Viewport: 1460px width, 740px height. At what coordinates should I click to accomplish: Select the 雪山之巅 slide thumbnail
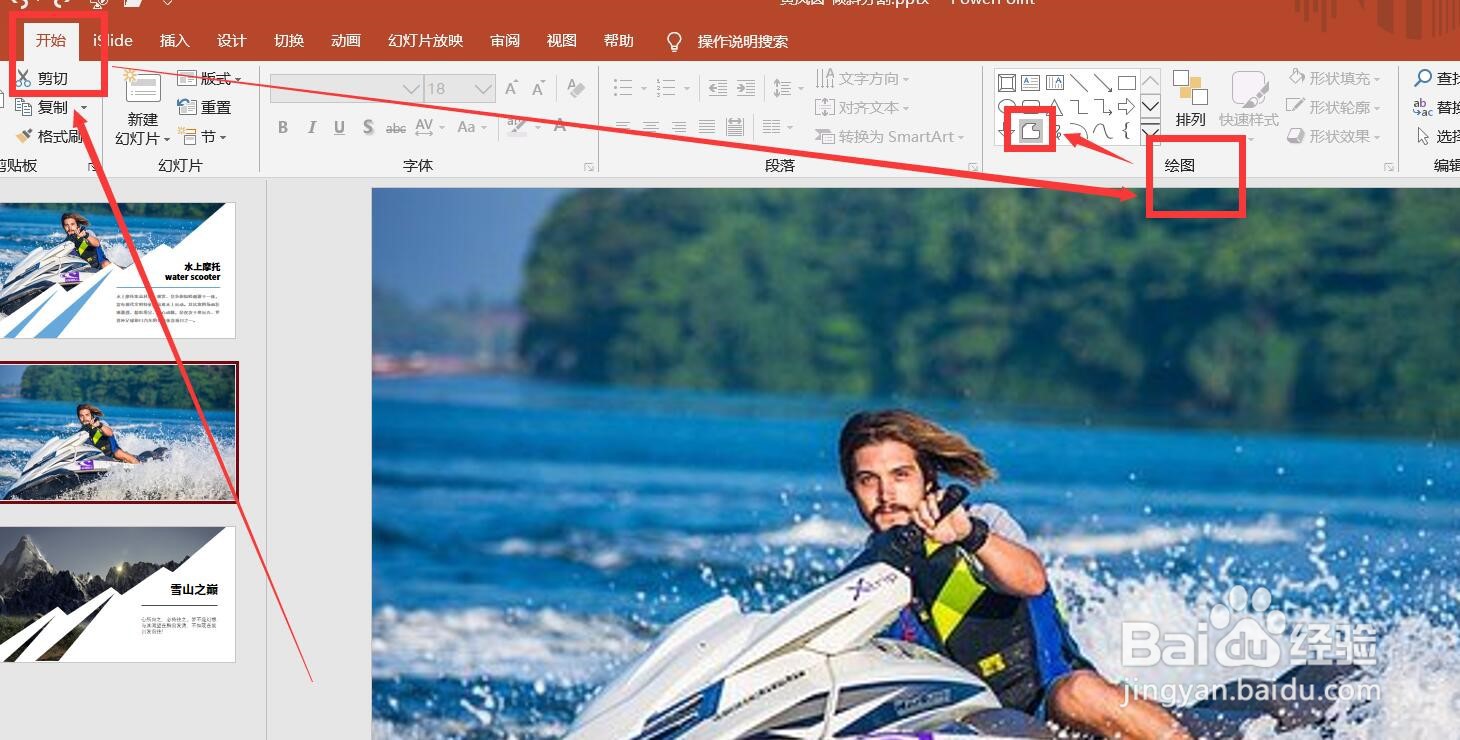[118, 594]
